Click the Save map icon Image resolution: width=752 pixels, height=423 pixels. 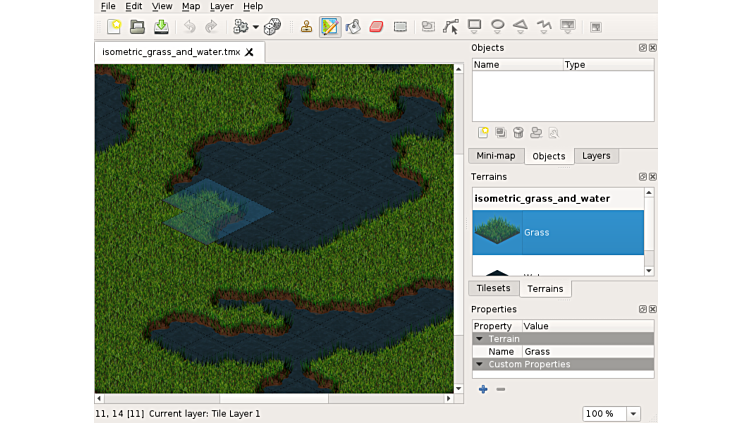coord(161,27)
